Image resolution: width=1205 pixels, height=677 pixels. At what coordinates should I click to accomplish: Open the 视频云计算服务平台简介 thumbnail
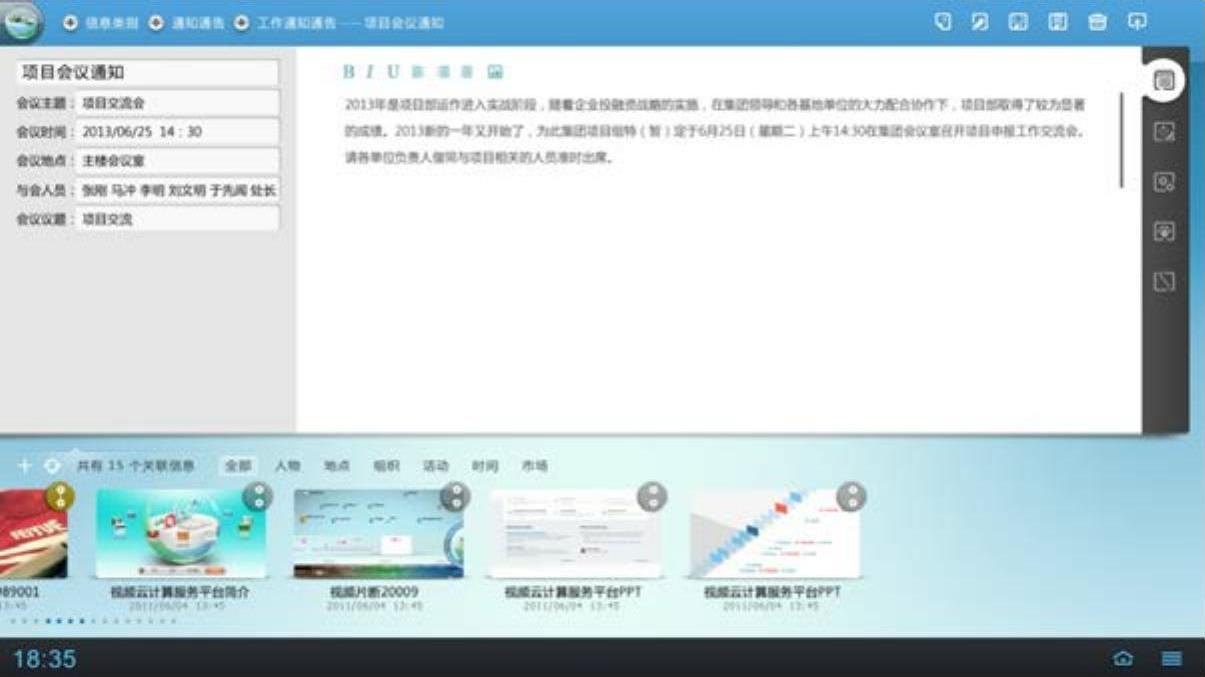181,535
